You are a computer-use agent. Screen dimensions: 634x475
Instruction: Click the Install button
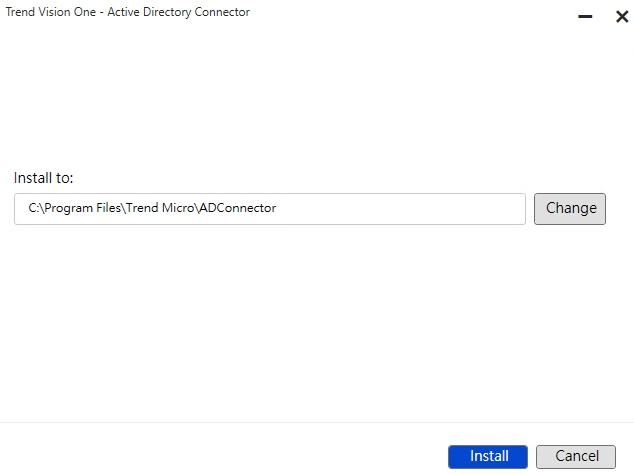489,456
